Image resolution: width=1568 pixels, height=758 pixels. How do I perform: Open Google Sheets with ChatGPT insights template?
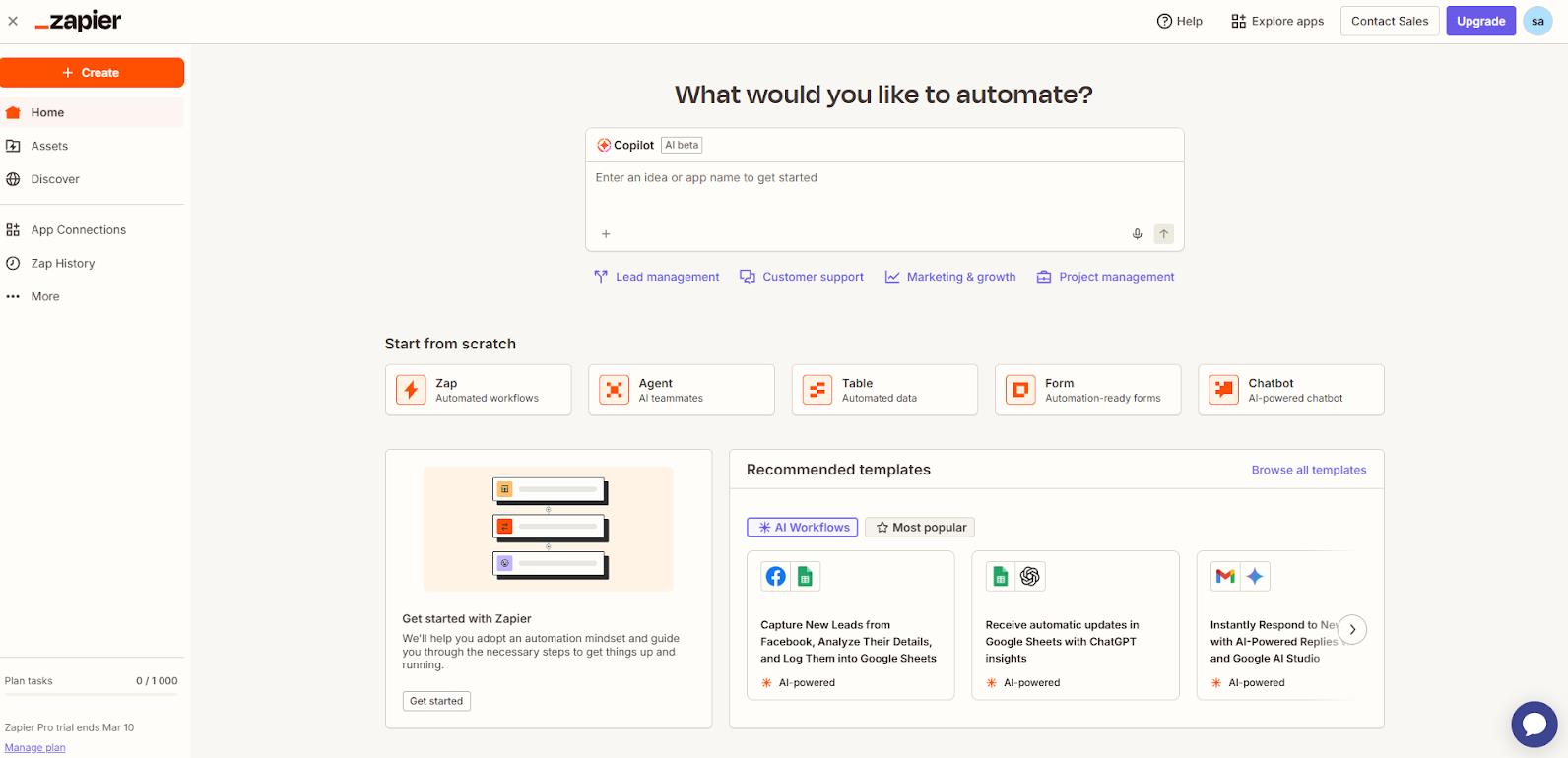pyautogui.click(x=1076, y=625)
